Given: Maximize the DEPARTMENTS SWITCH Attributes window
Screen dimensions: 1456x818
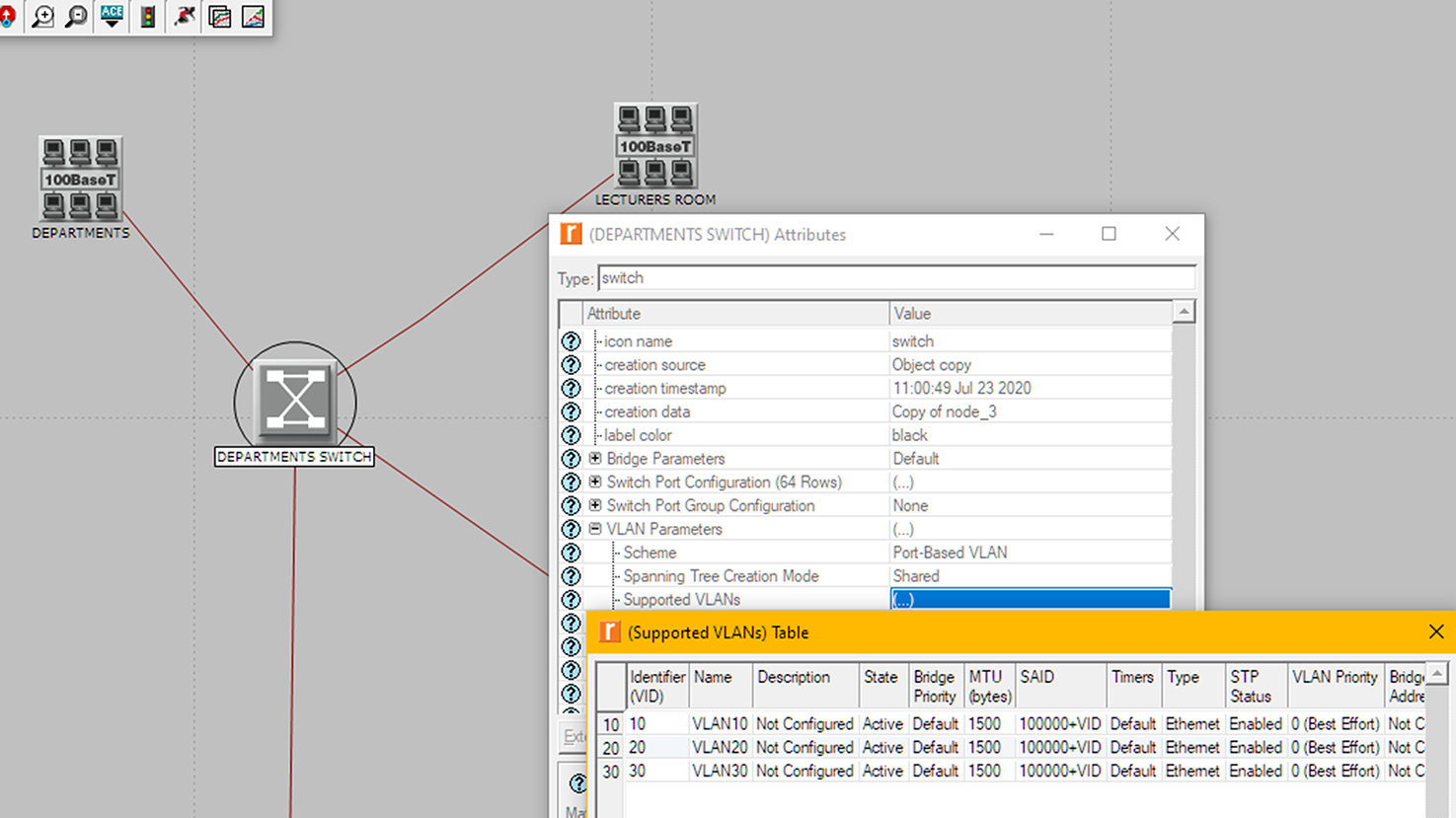Looking at the screenshot, I should pos(1109,234).
